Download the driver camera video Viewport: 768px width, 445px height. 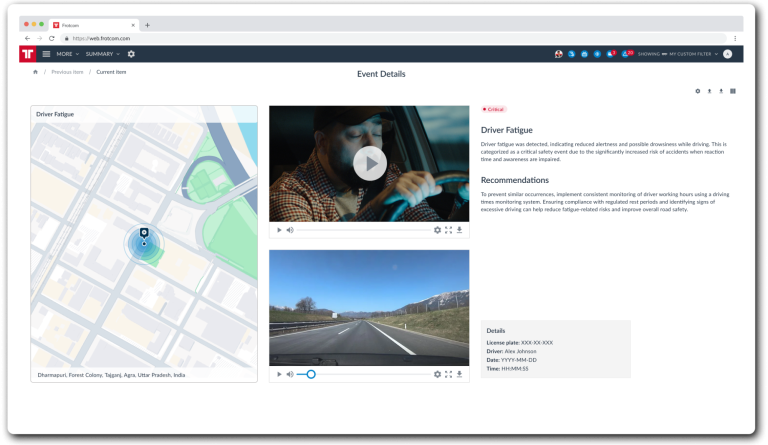pyautogui.click(x=459, y=230)
